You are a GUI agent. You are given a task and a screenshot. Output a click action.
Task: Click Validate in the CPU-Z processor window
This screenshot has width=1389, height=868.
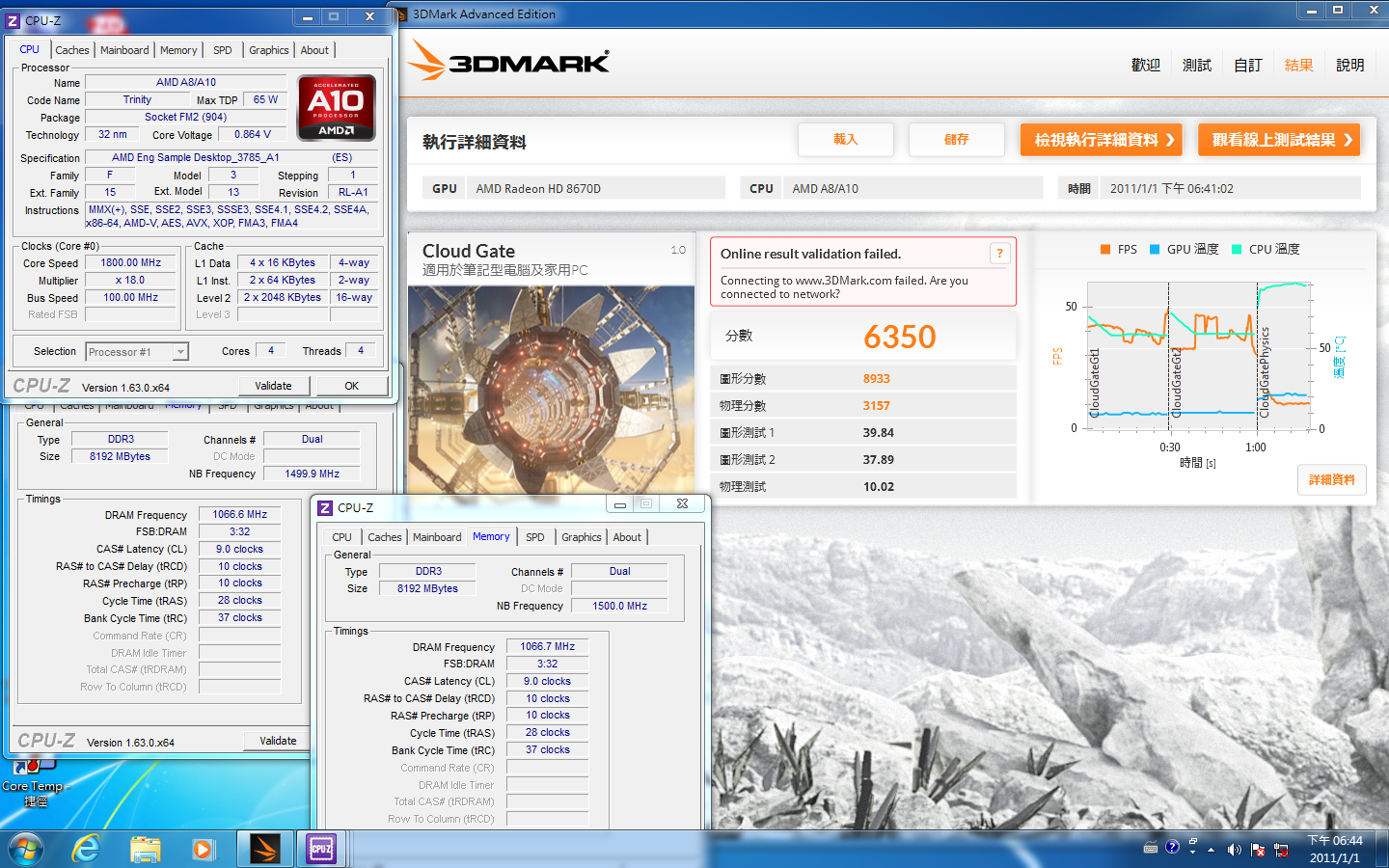(x=273, y=386)
